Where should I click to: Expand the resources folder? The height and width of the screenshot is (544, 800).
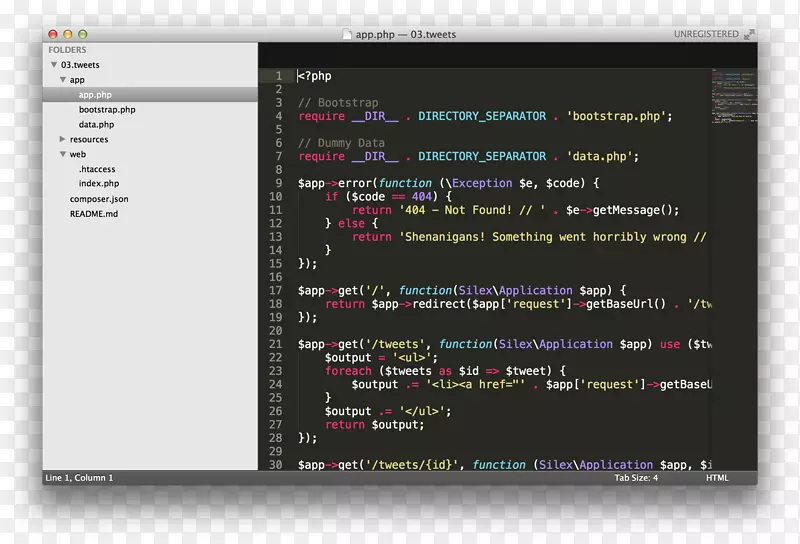[62, 140]
